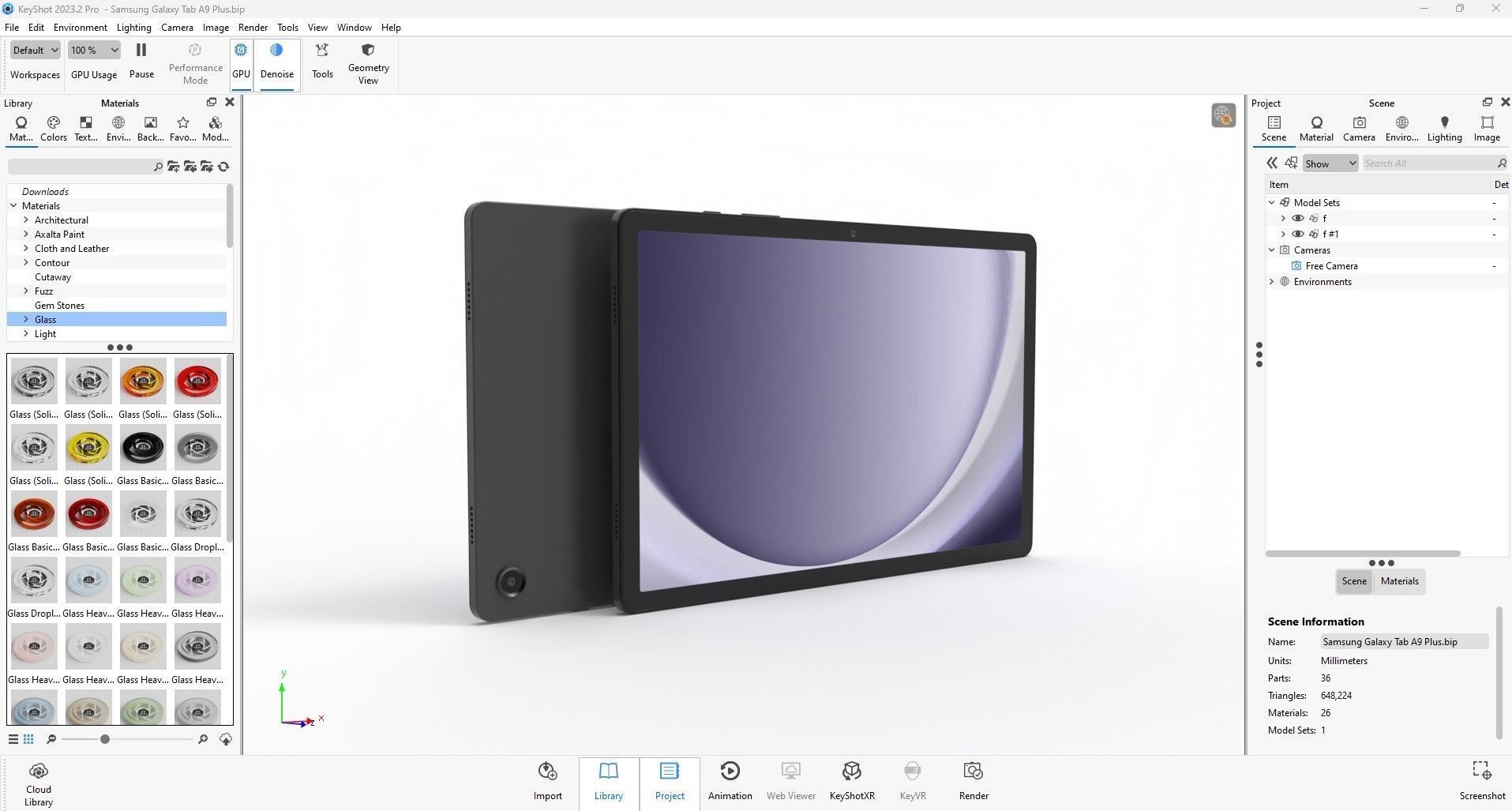Open the Render dialog
Viewport: 1512px width, 811px height.
[x=974, y=781]
